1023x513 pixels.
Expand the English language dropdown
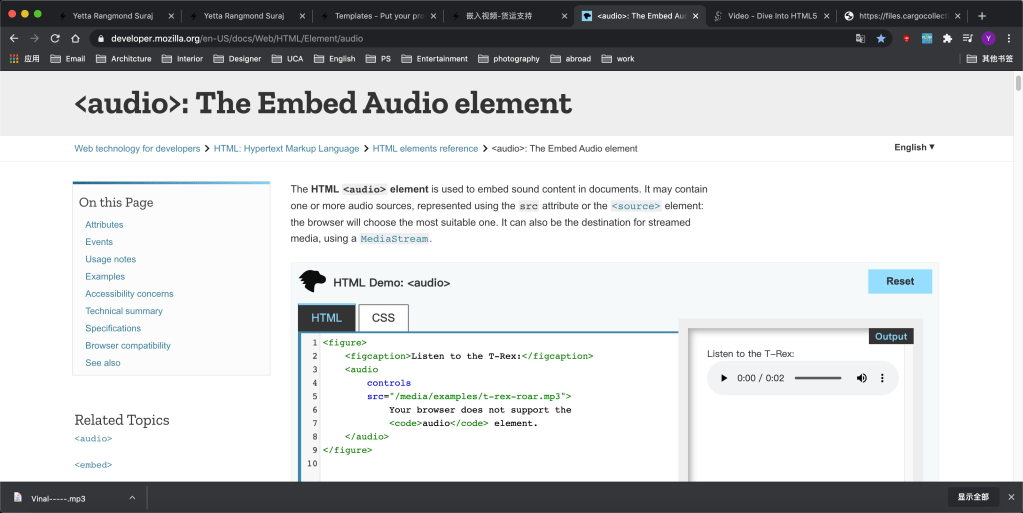(x=914, y=147)
